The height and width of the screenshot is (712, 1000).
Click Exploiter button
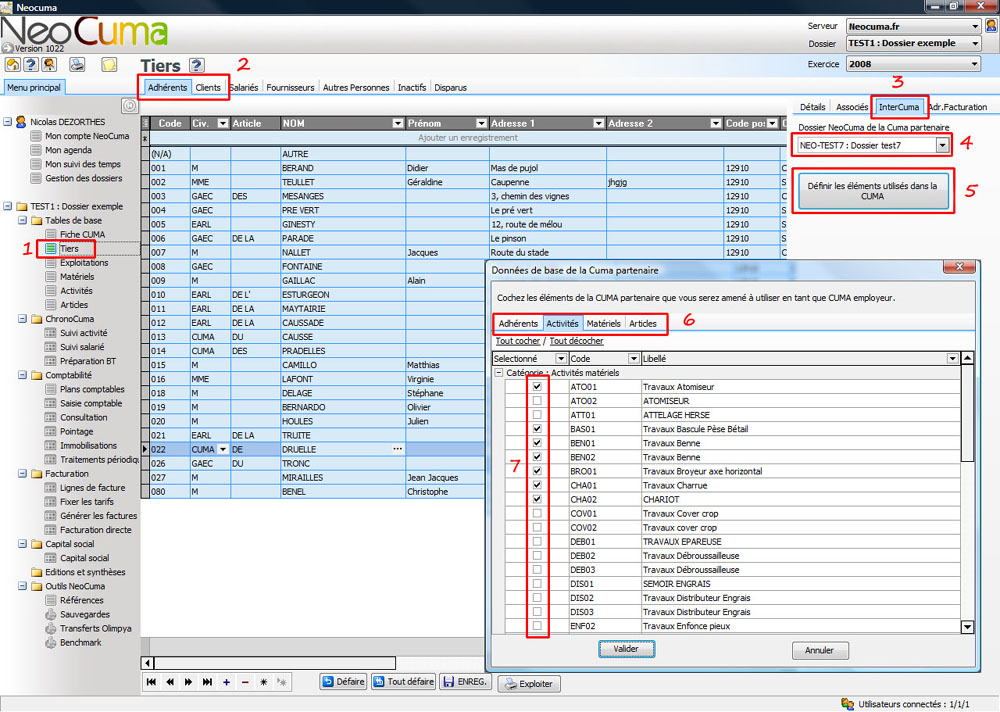(x=529, y=684)
